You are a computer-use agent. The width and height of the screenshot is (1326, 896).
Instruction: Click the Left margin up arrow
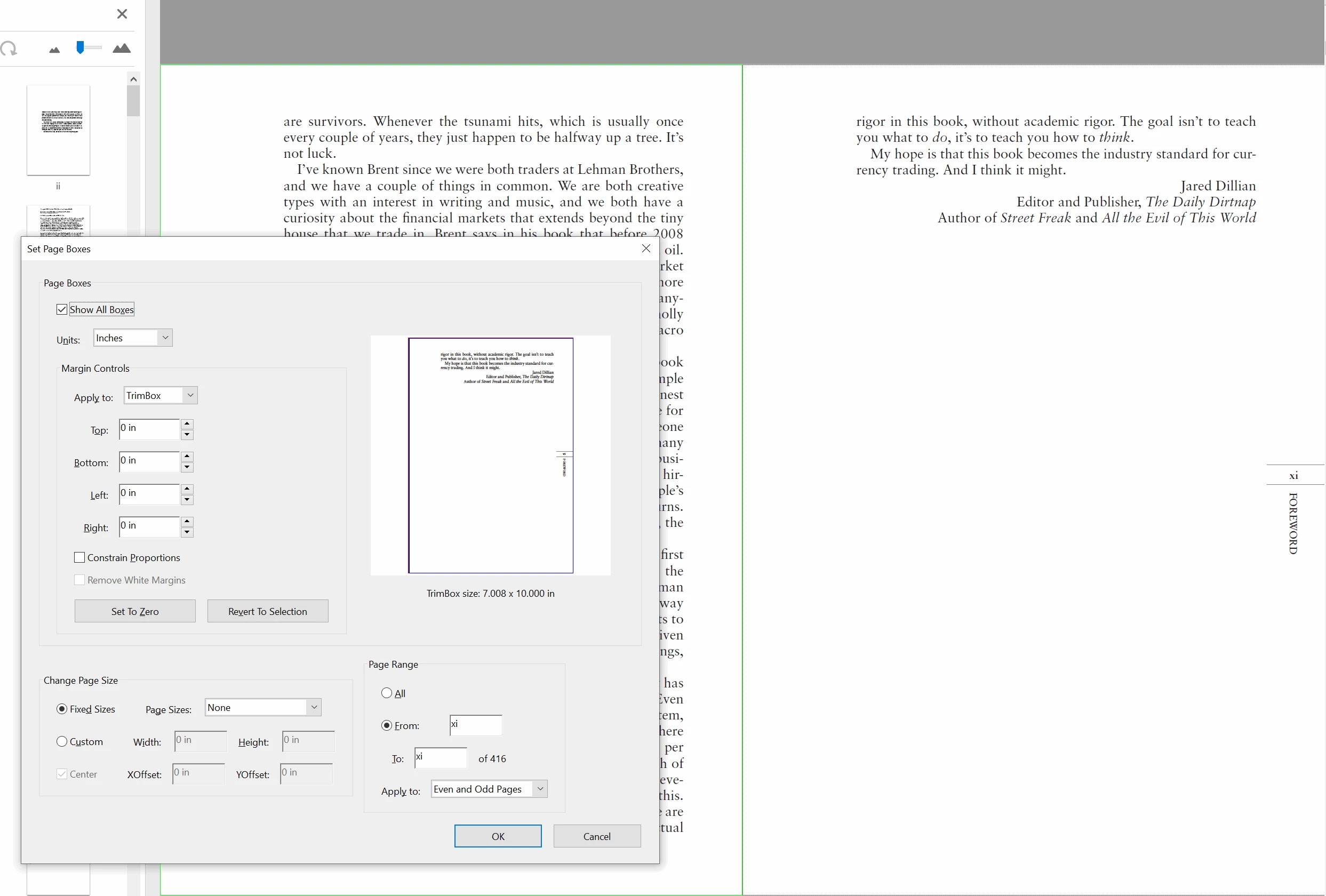point(187,489)
